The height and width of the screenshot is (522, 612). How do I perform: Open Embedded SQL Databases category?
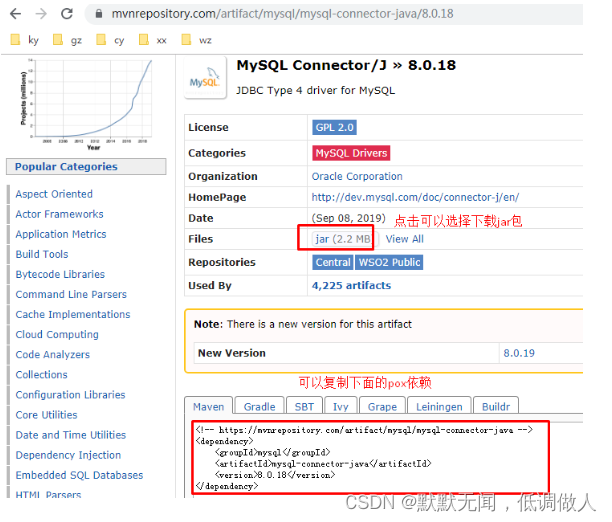pos(79,475)
